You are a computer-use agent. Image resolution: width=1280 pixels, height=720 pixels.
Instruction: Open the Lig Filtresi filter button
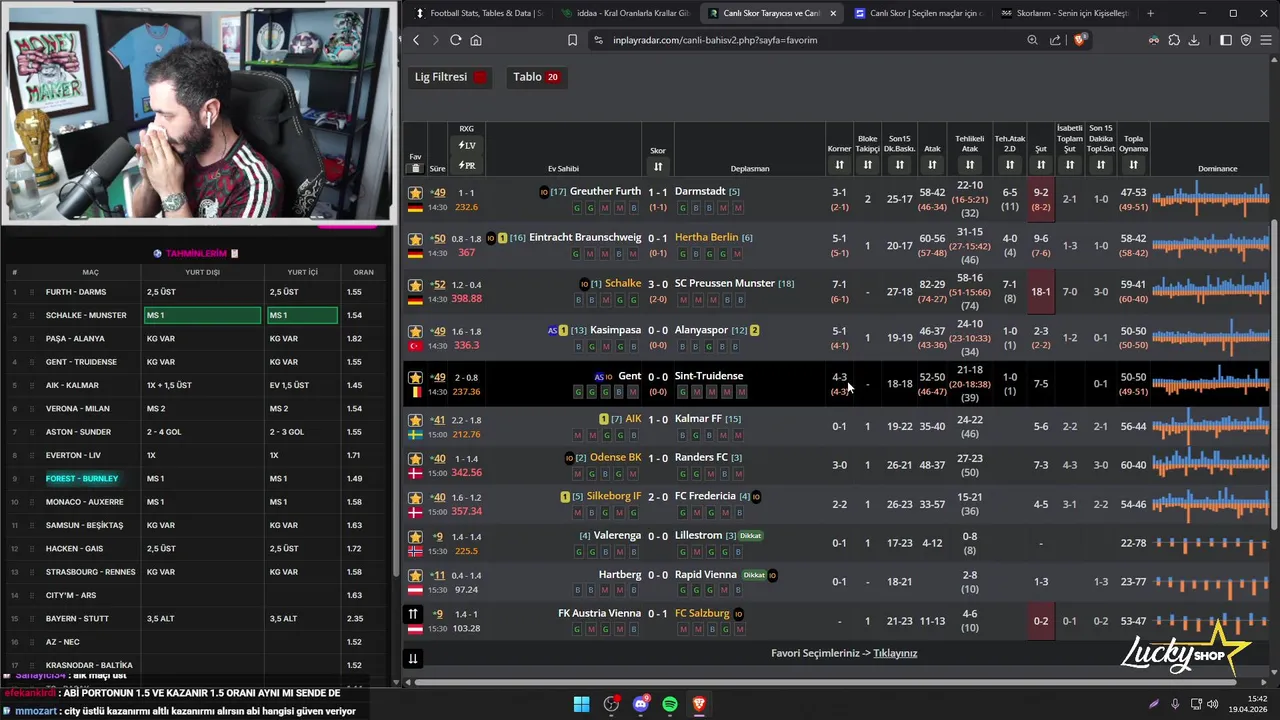tap(450, 77)
